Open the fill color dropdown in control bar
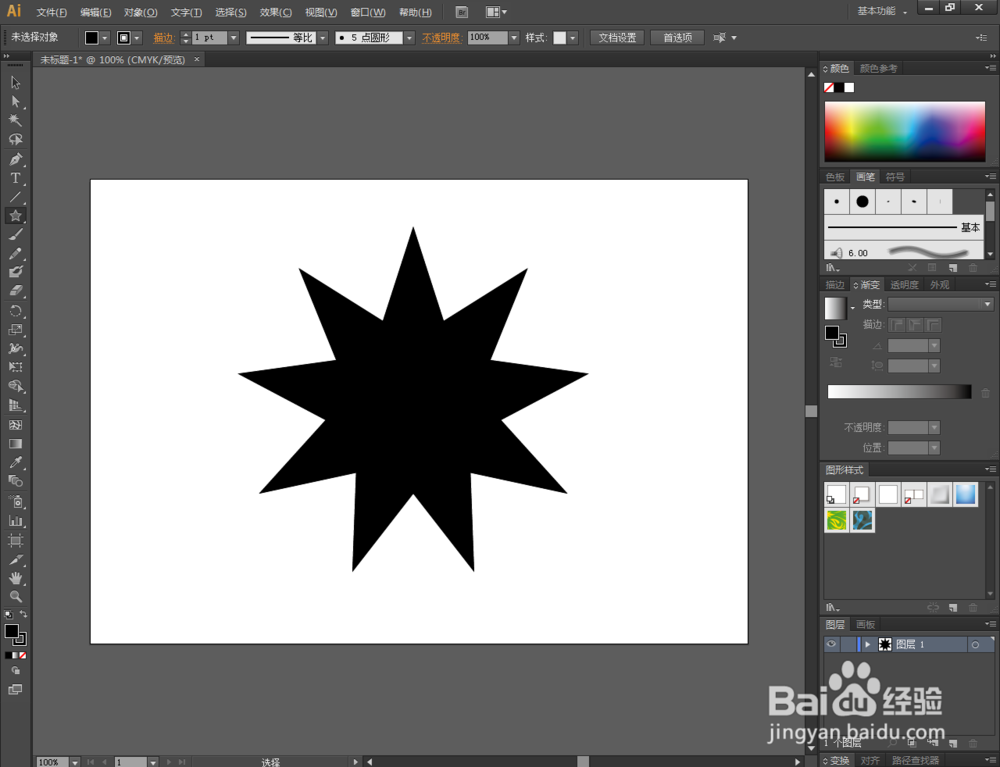This screenshot has width=1000, height=767. pyautogui.click(x=105, y=38)
